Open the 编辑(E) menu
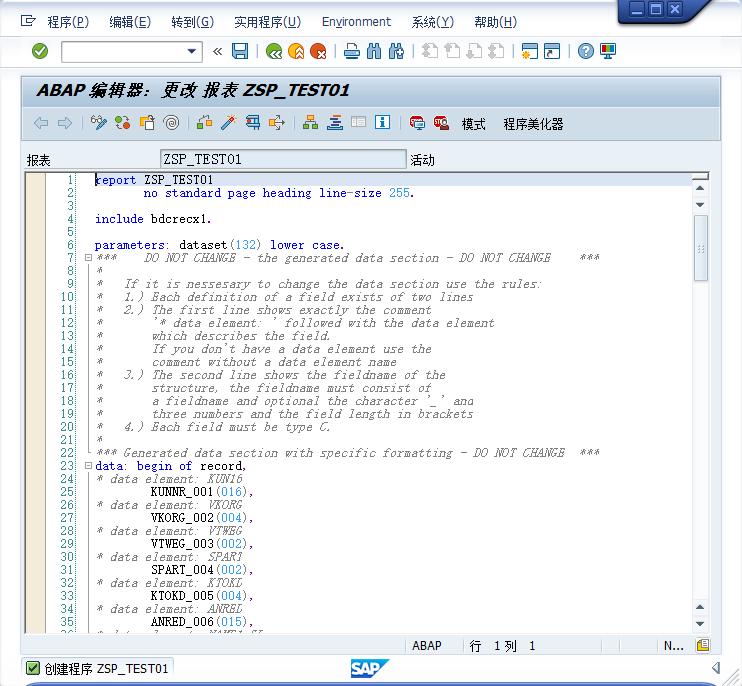This screenshot has width=742, height=686. tap(130, 22)
